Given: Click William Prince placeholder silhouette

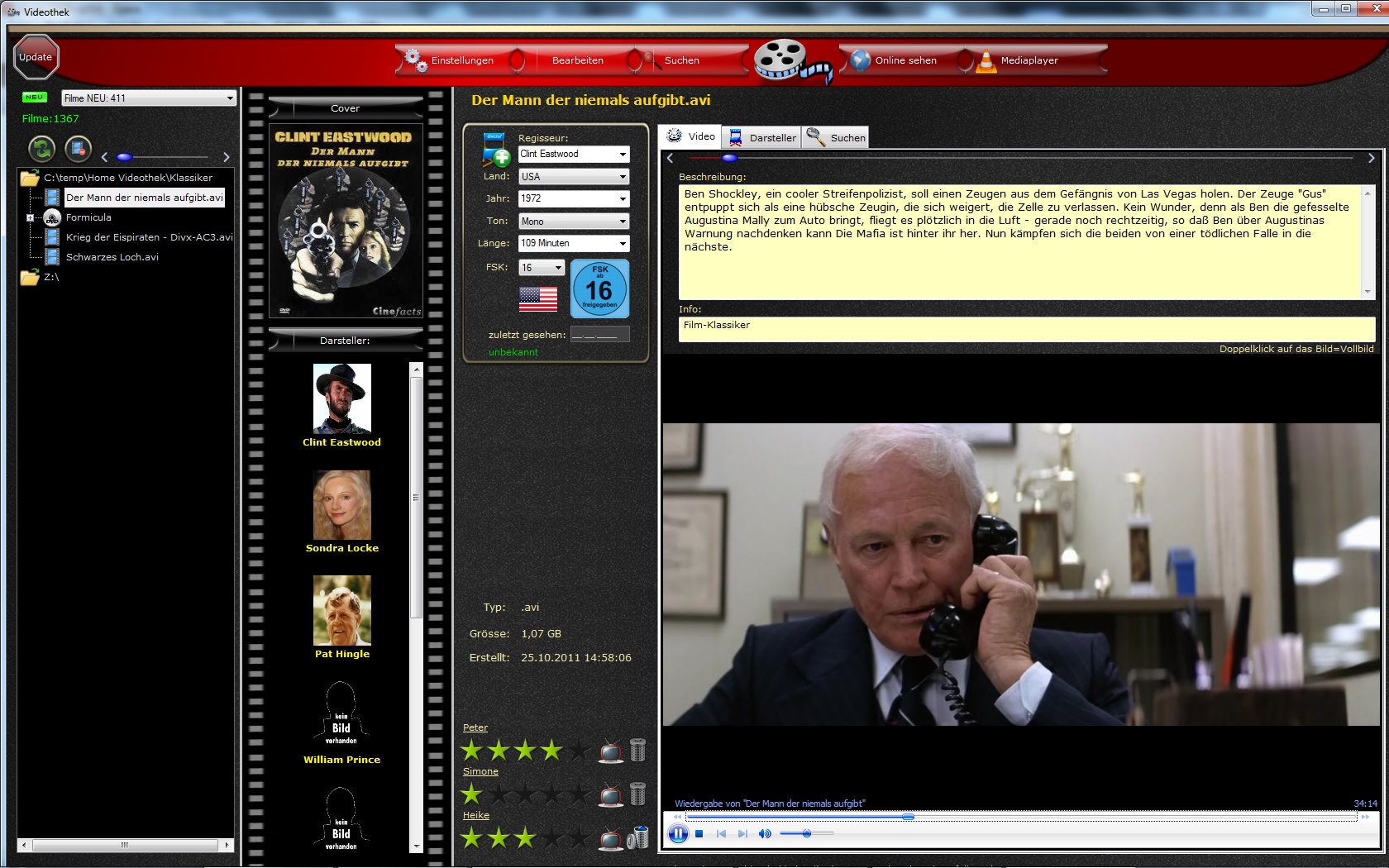Looking at the screenshot, I should pos(341,714).
